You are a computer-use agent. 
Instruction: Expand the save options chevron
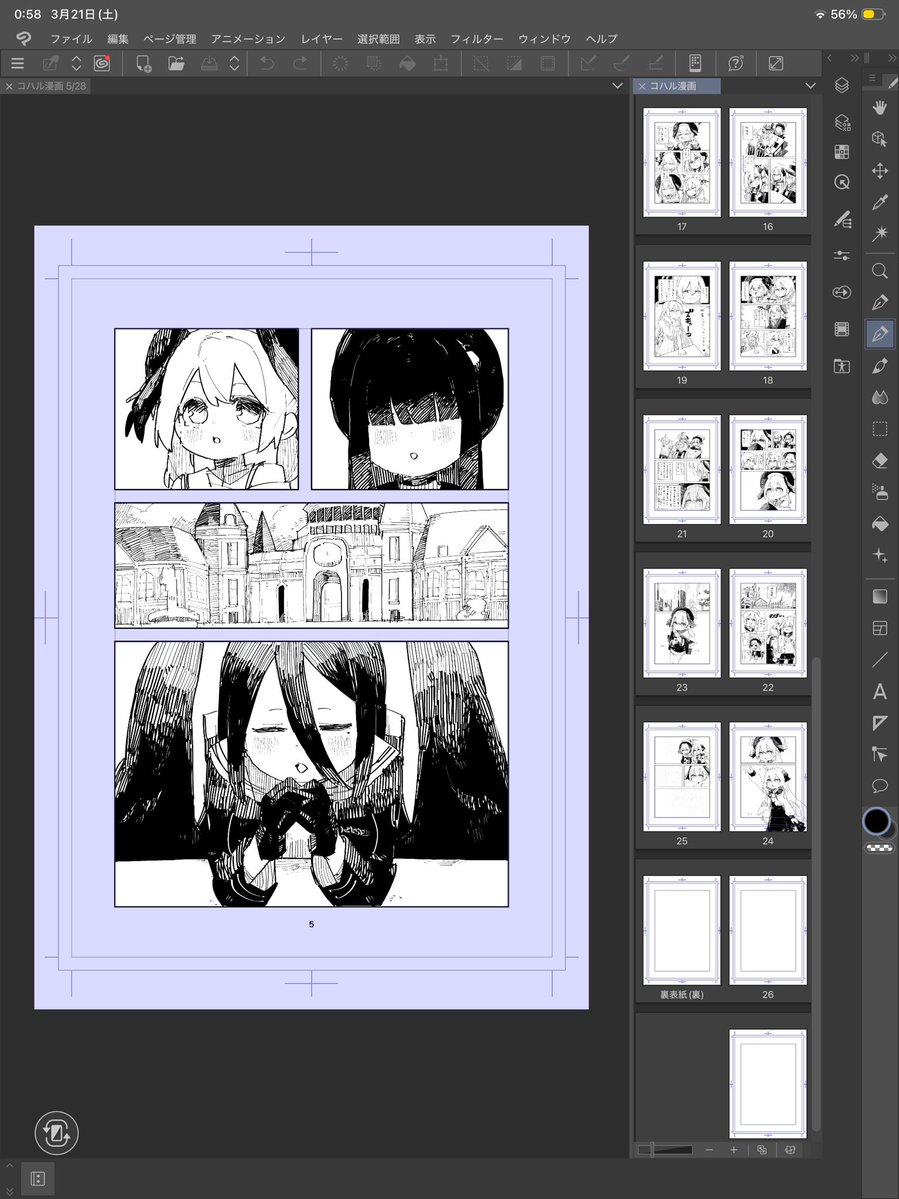pos(234,63)
